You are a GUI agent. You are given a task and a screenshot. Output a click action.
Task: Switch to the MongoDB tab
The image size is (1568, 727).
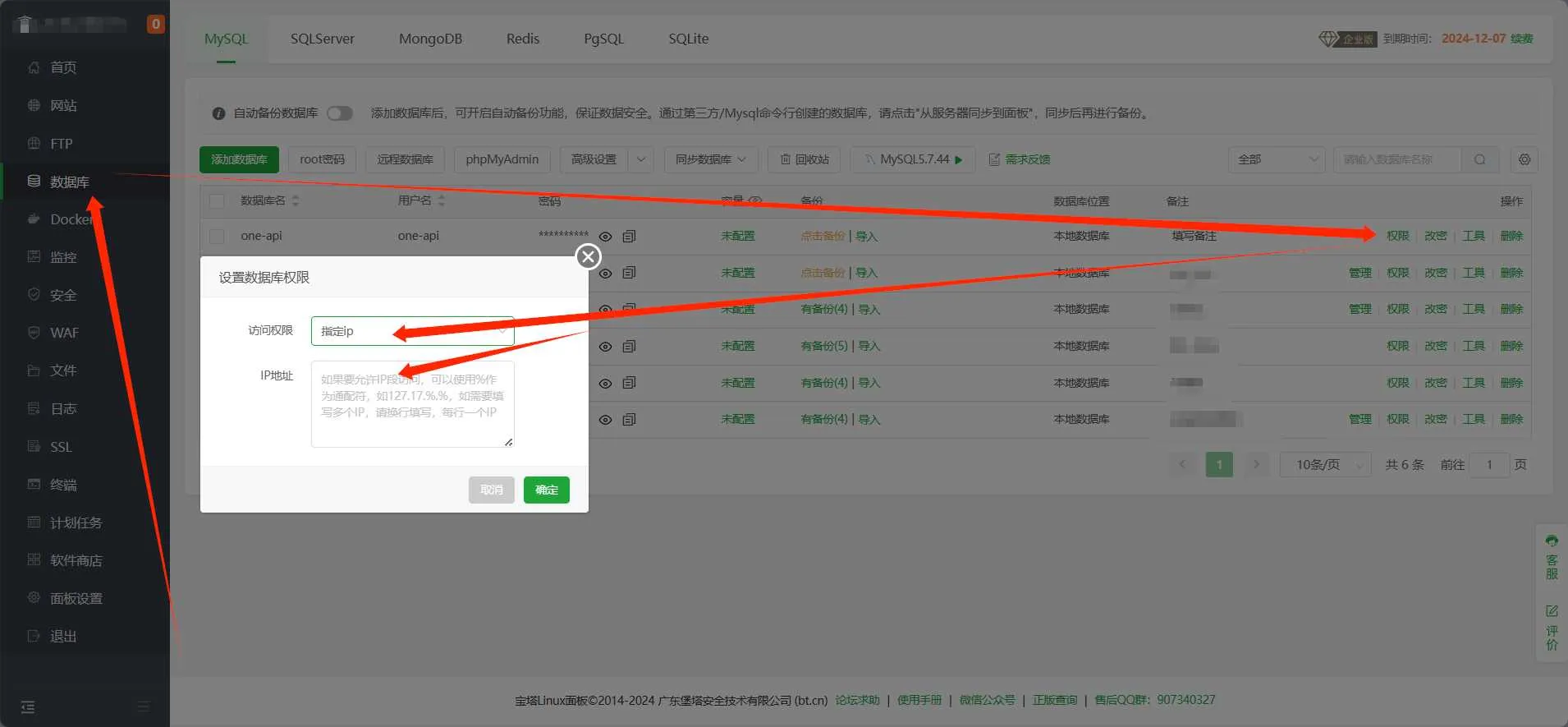(x=430, y=39)
